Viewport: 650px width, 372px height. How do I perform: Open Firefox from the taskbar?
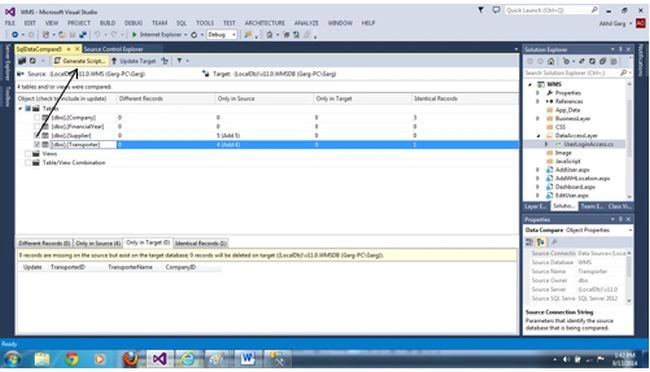pos(130,358)
